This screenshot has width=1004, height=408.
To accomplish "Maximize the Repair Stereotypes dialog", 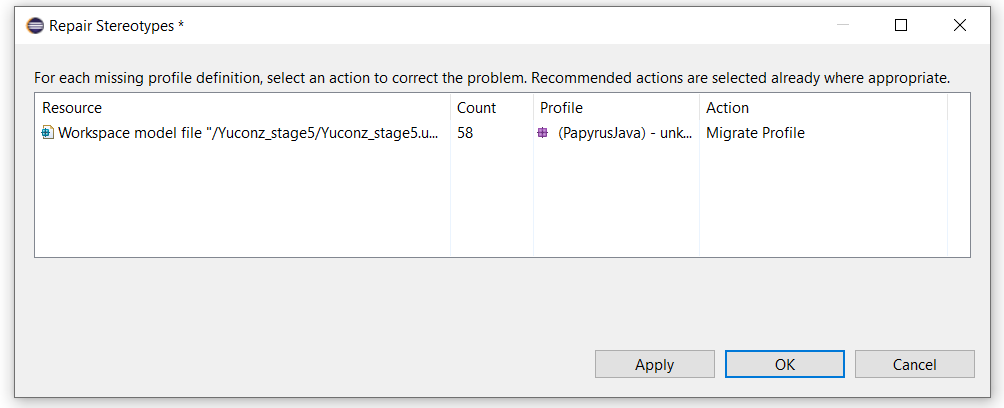I will 901,25.
